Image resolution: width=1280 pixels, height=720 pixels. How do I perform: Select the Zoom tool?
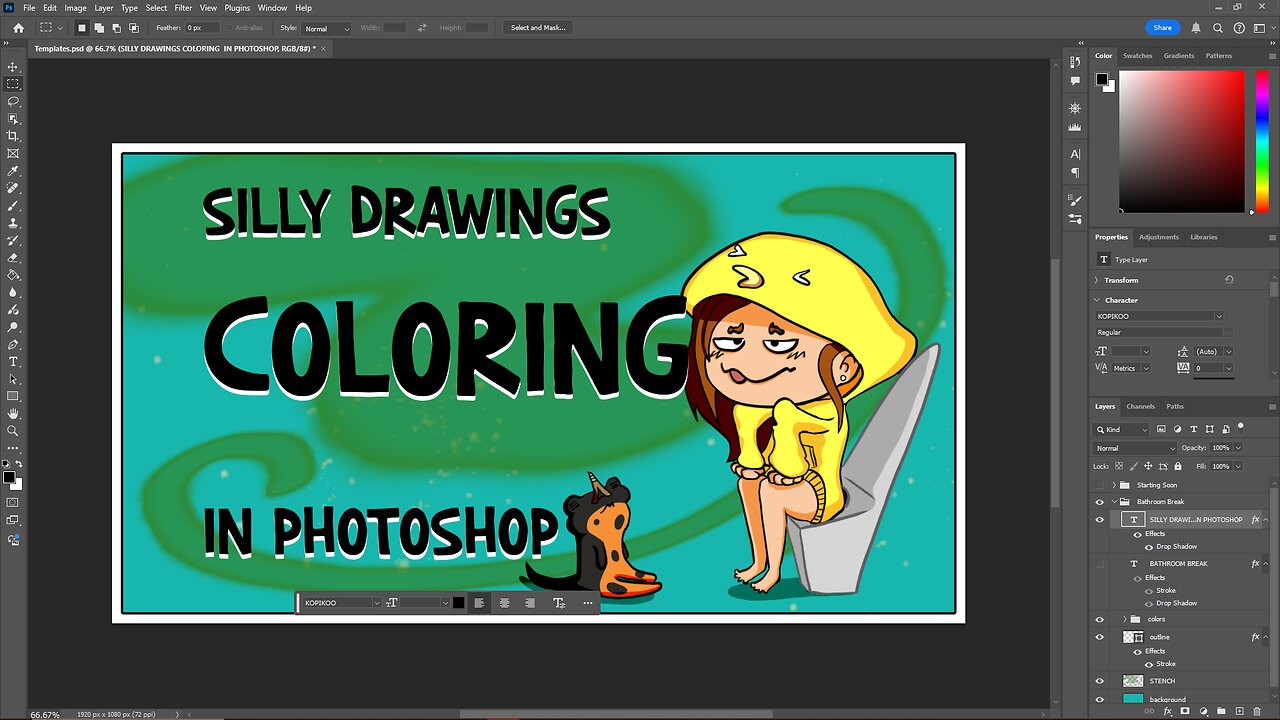[x=13, y=431]
